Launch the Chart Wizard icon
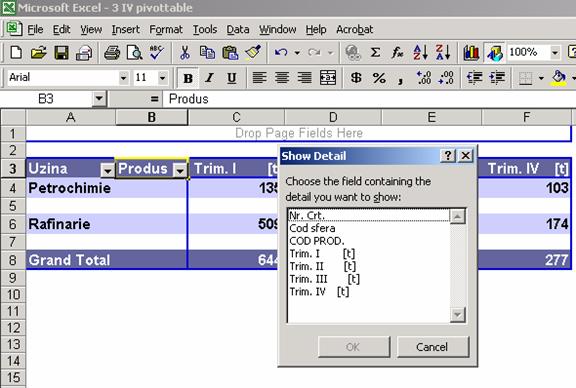 click(x=471, y=53)
